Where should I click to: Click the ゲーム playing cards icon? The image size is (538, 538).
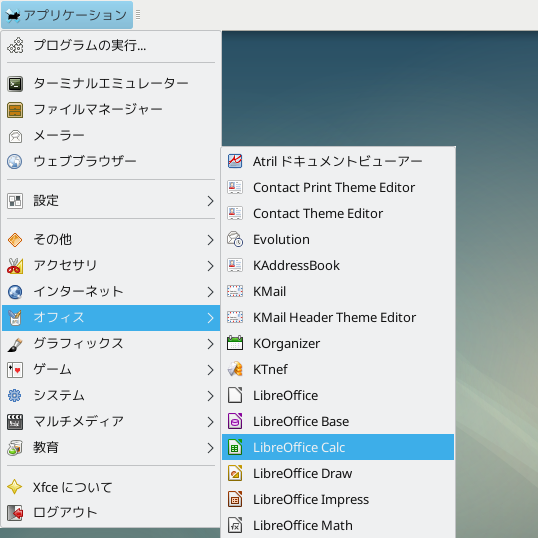[x=15, y=370]
